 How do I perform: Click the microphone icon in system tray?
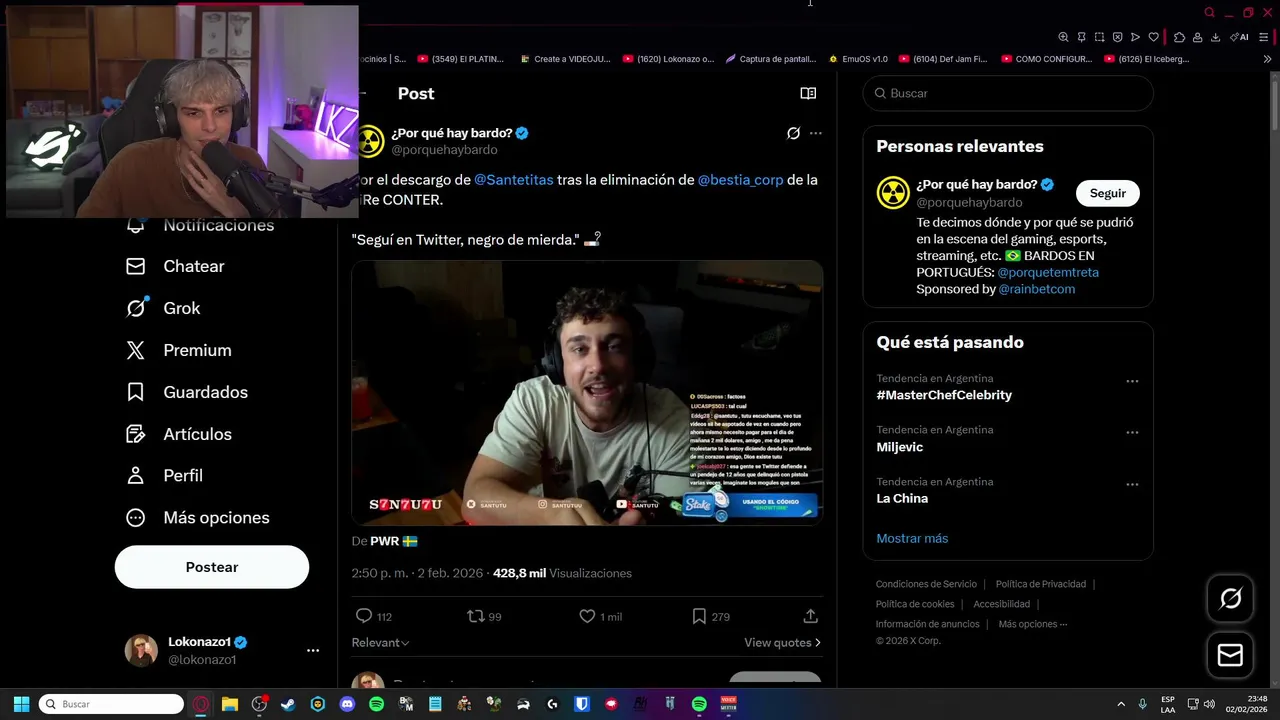click(x=1142, y=704)
